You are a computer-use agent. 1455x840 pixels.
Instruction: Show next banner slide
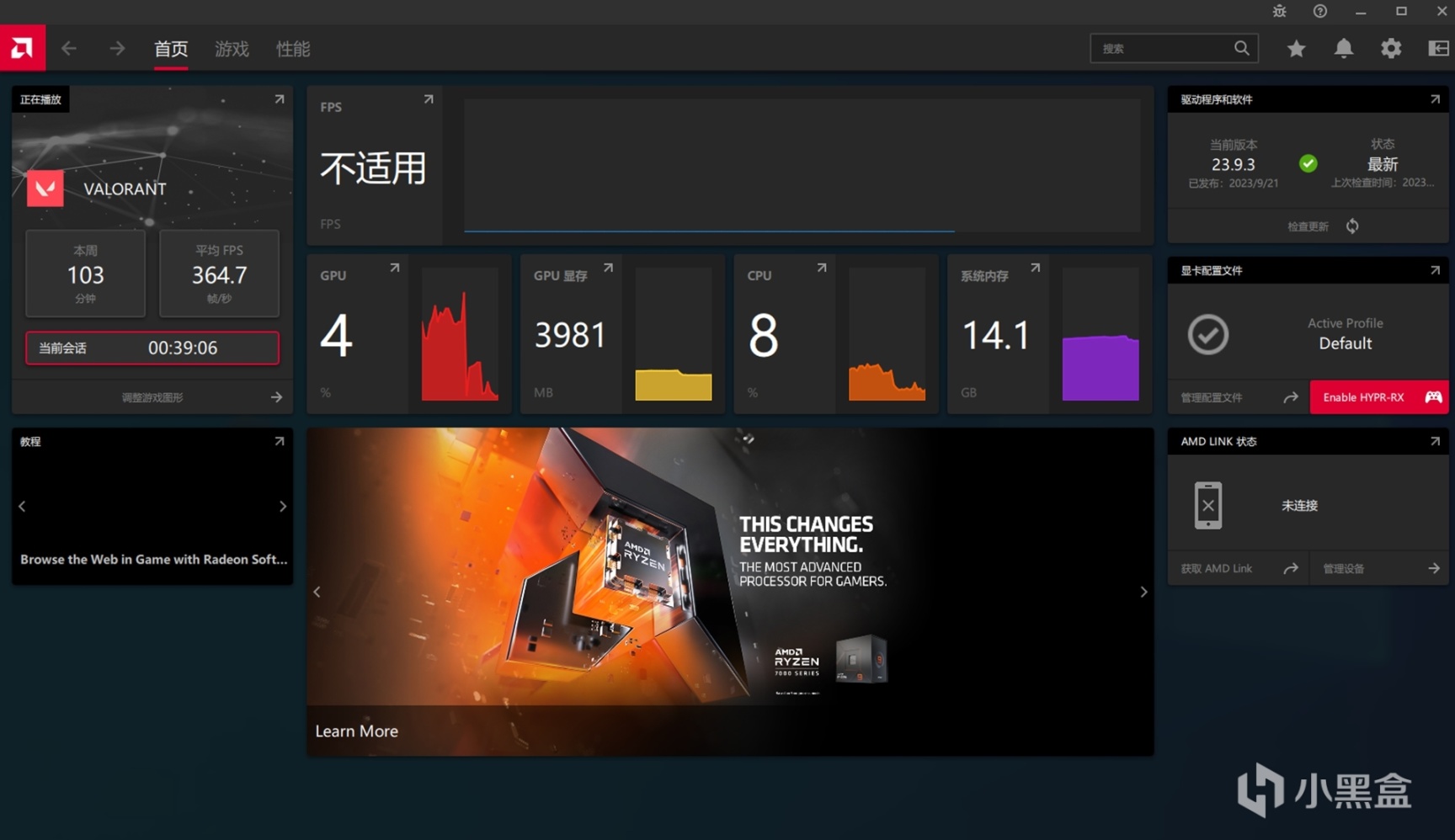pos(1143,592)
